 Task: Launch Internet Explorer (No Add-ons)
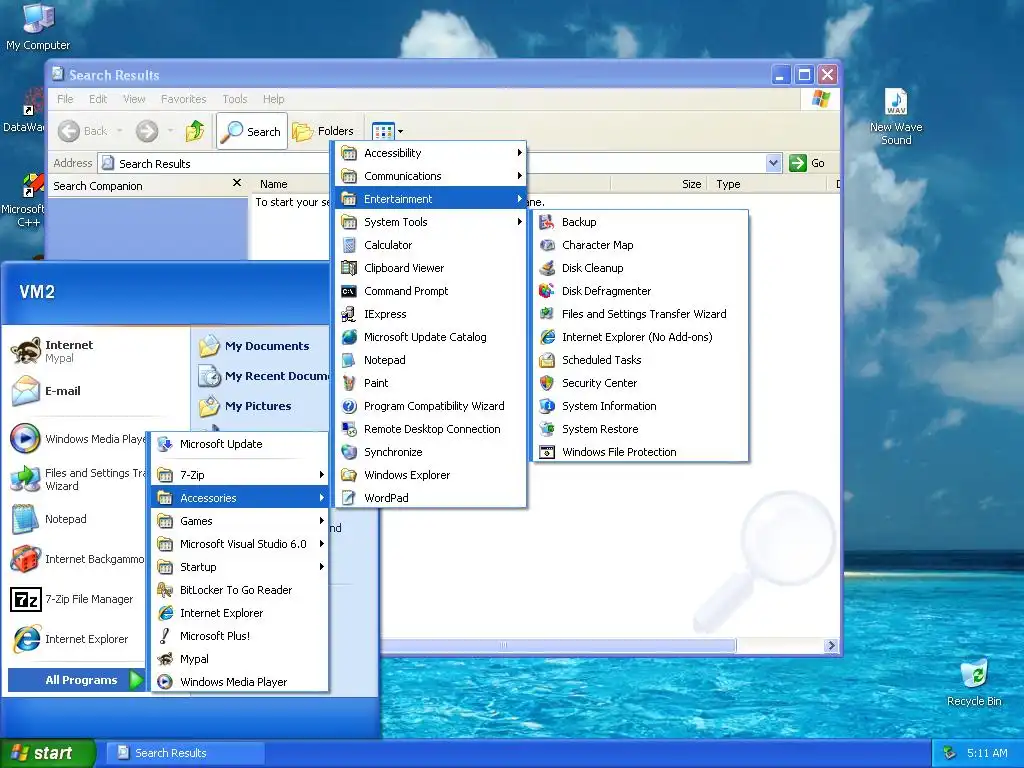click(x=640, y=337)
